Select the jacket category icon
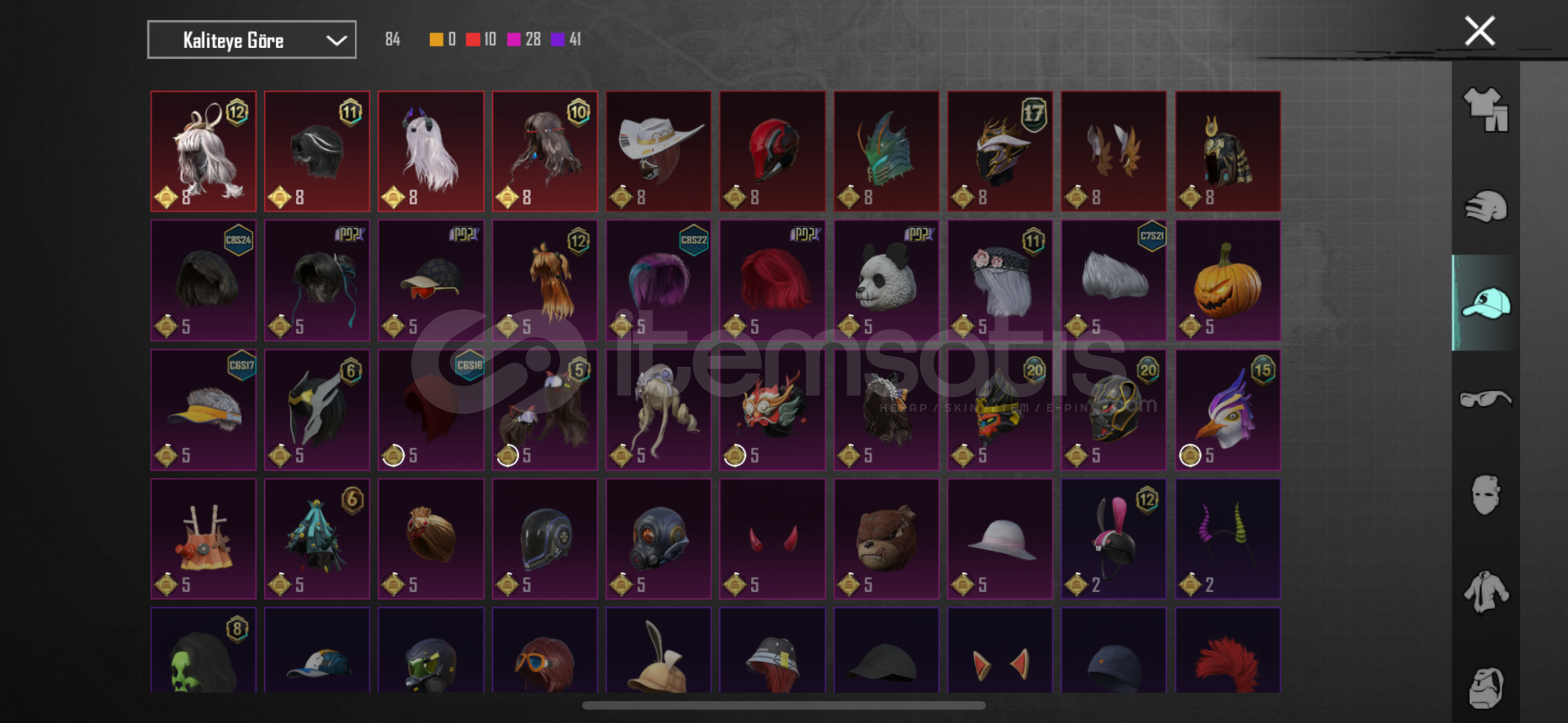The image size is (1568, 723). pos(1486,592)
